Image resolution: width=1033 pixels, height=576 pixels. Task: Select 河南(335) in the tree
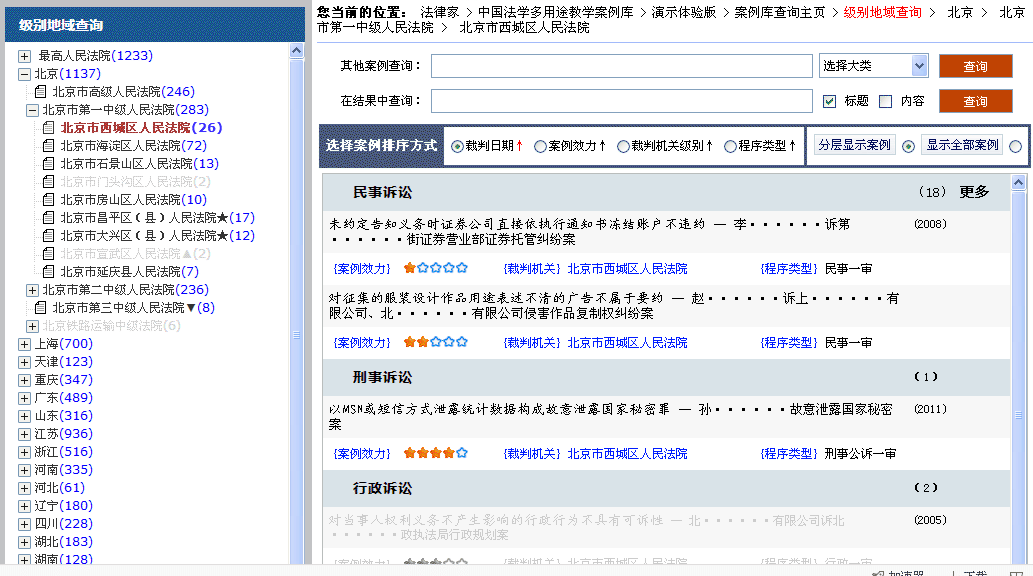(63, 470)
